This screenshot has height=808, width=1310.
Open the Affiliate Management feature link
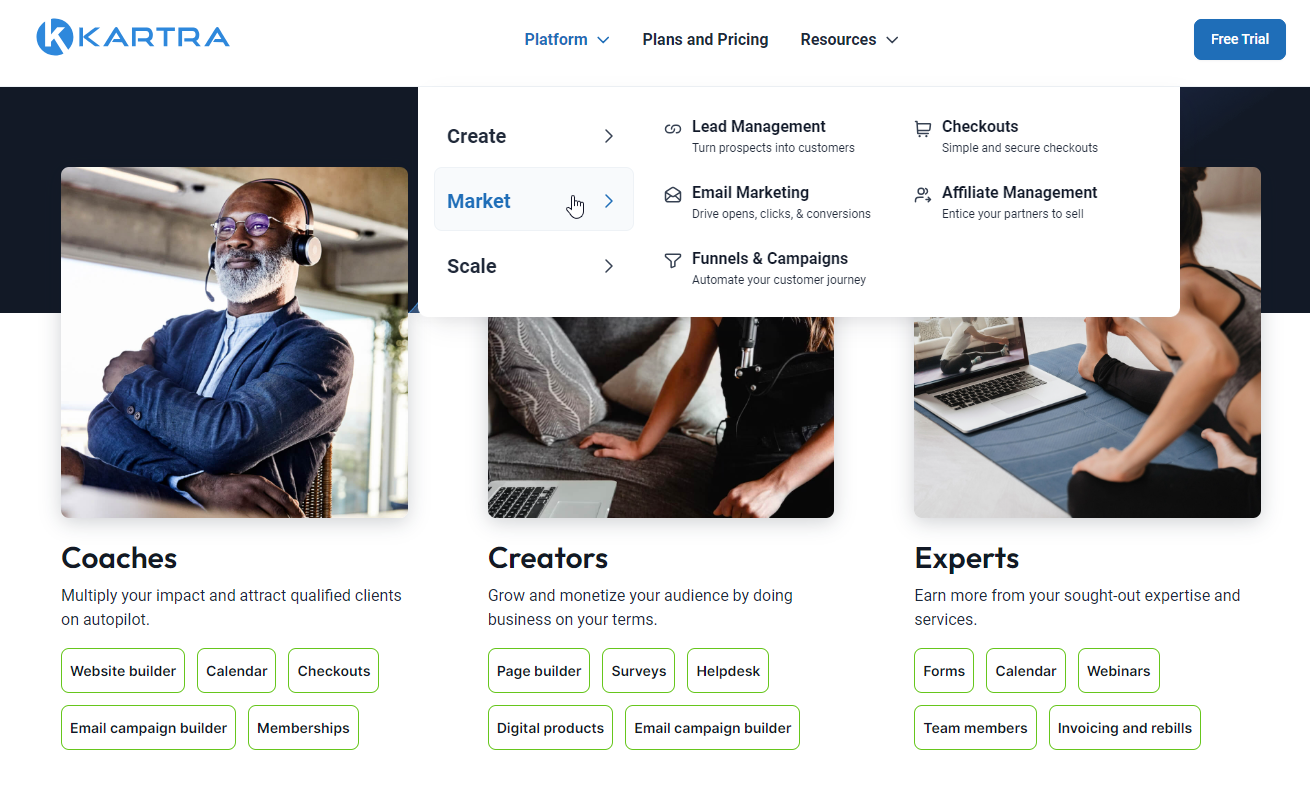tap(1019, 193)
